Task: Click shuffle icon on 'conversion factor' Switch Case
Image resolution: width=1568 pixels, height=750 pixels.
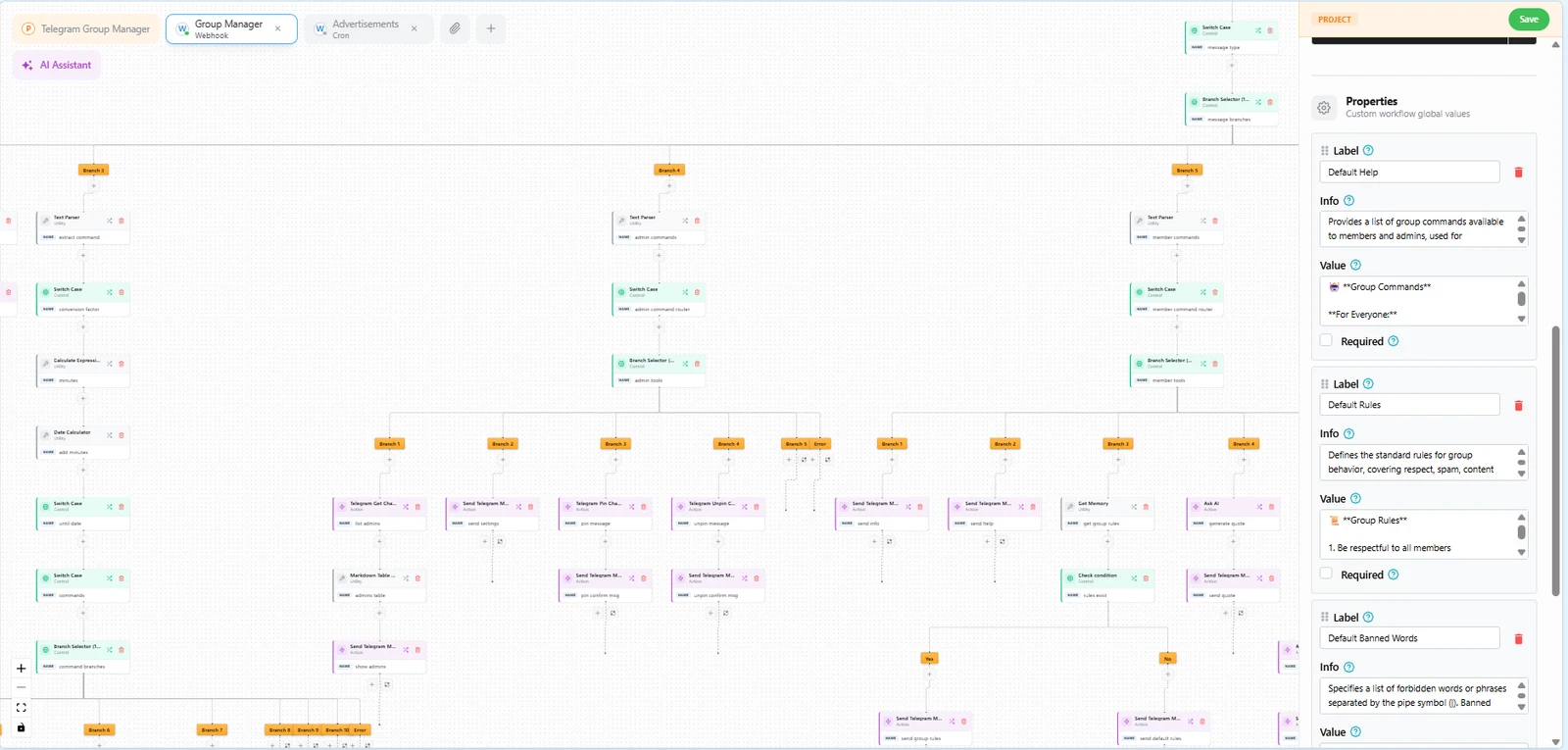Action: click(110, 292)
